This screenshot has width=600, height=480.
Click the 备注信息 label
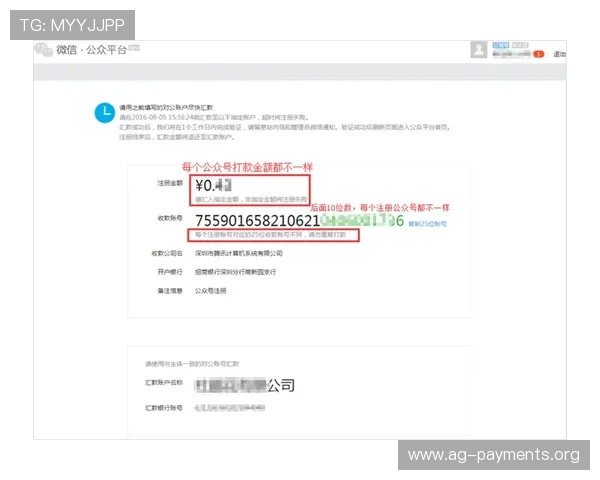click(x=170, y=291)
